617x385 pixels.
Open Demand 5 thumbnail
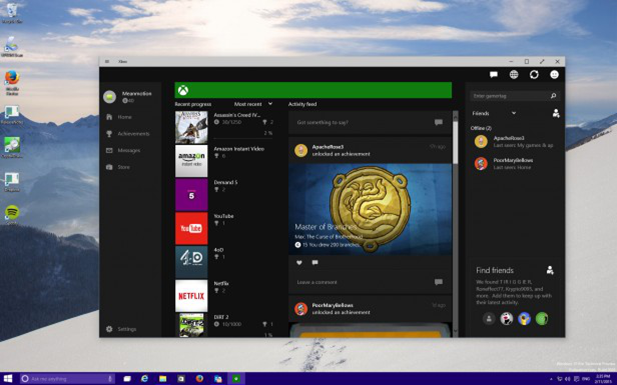click(x=191, y=194)
